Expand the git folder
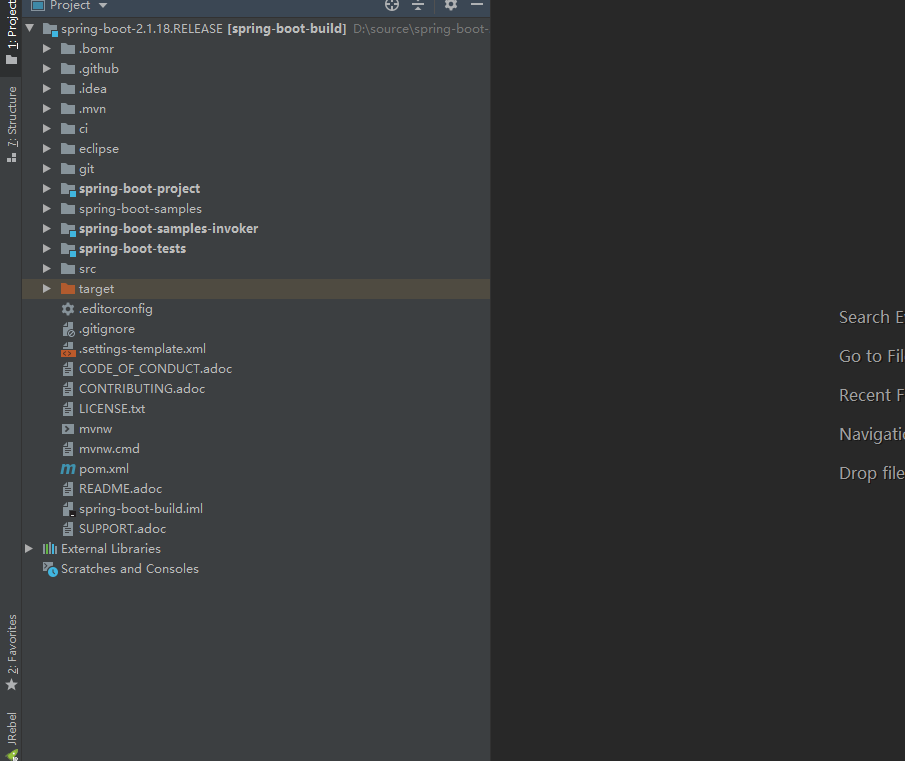 pos(47,168)
